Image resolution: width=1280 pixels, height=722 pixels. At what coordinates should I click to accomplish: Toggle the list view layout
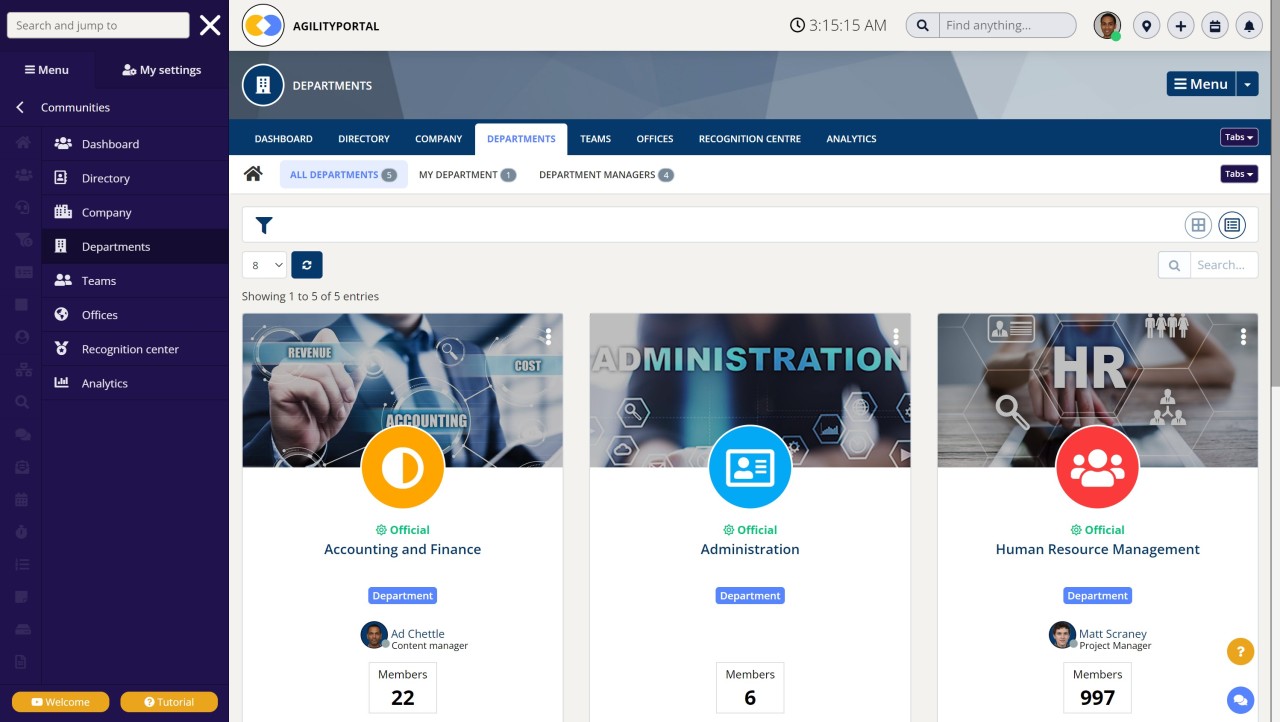coord(1232,225)
